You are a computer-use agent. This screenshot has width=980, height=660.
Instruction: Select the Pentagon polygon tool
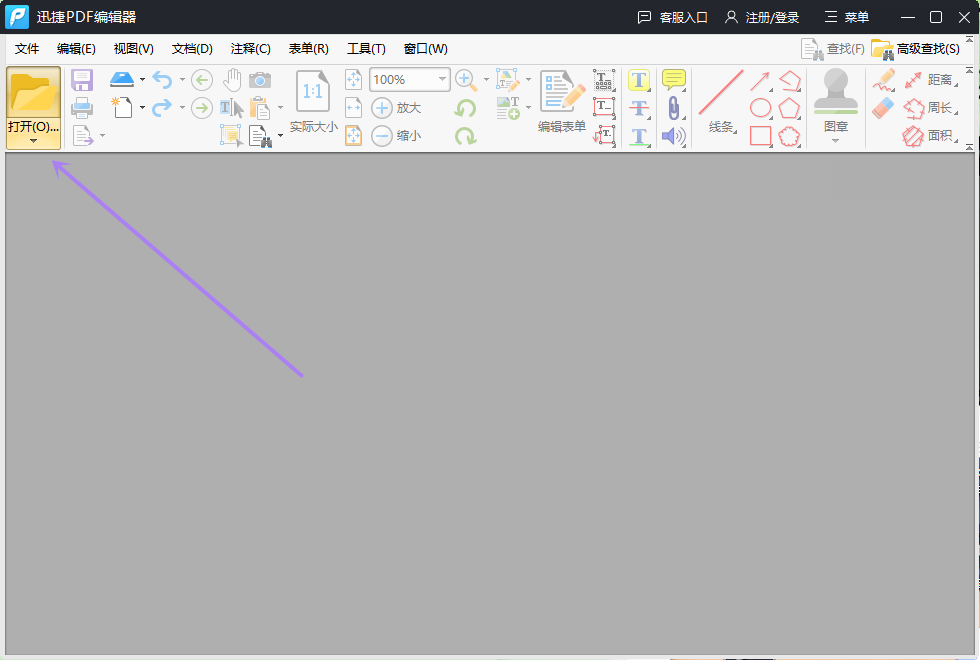[x=789, y=108]
